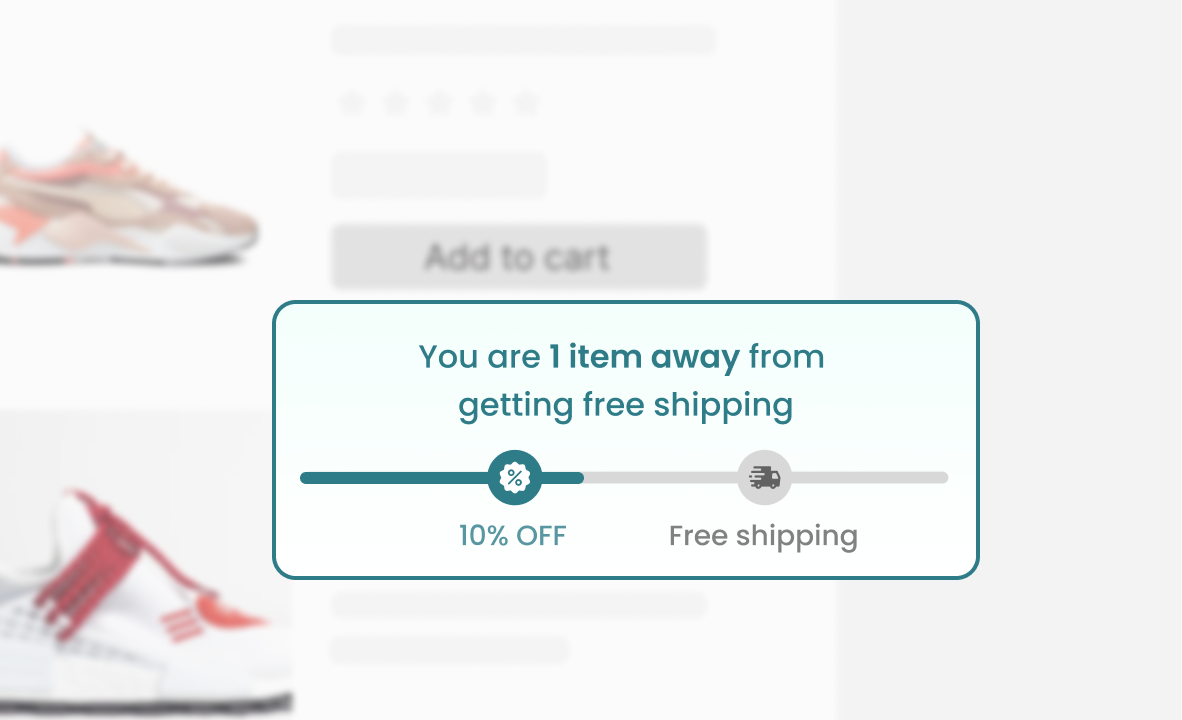
Task: Select the fourth rating star
Action: (483, 102)
